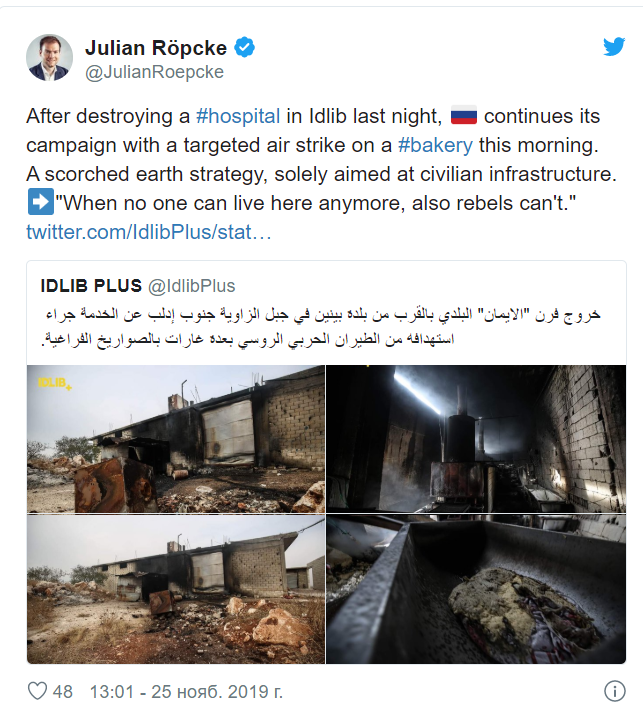View the dough in trough photo
Viewport: 643px width, 715px height.
click(476, 589)
